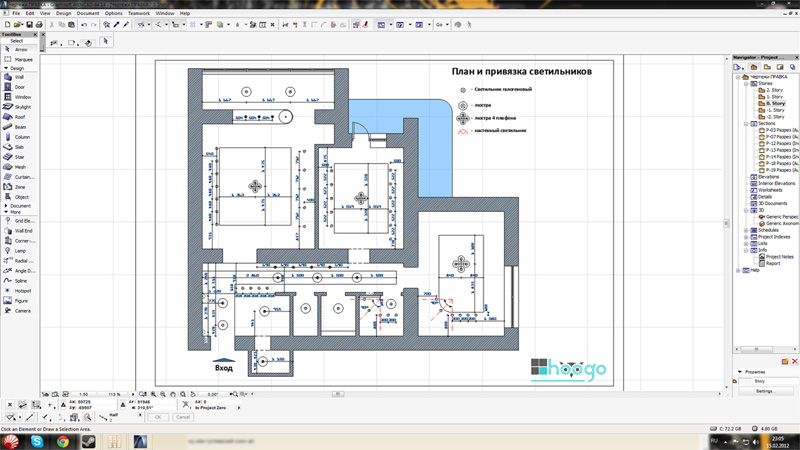Open the Teamwork menu
This screenshot has height=450, width=800.
138,13
